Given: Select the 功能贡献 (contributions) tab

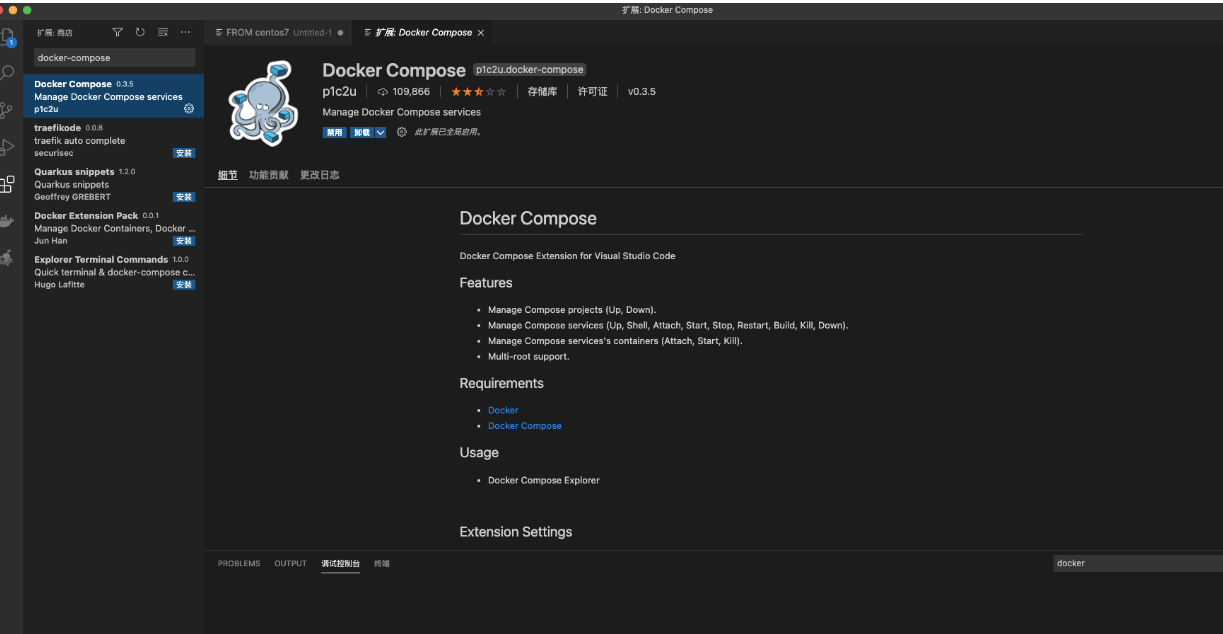Looking at the screenshot, I should [269, 175].
